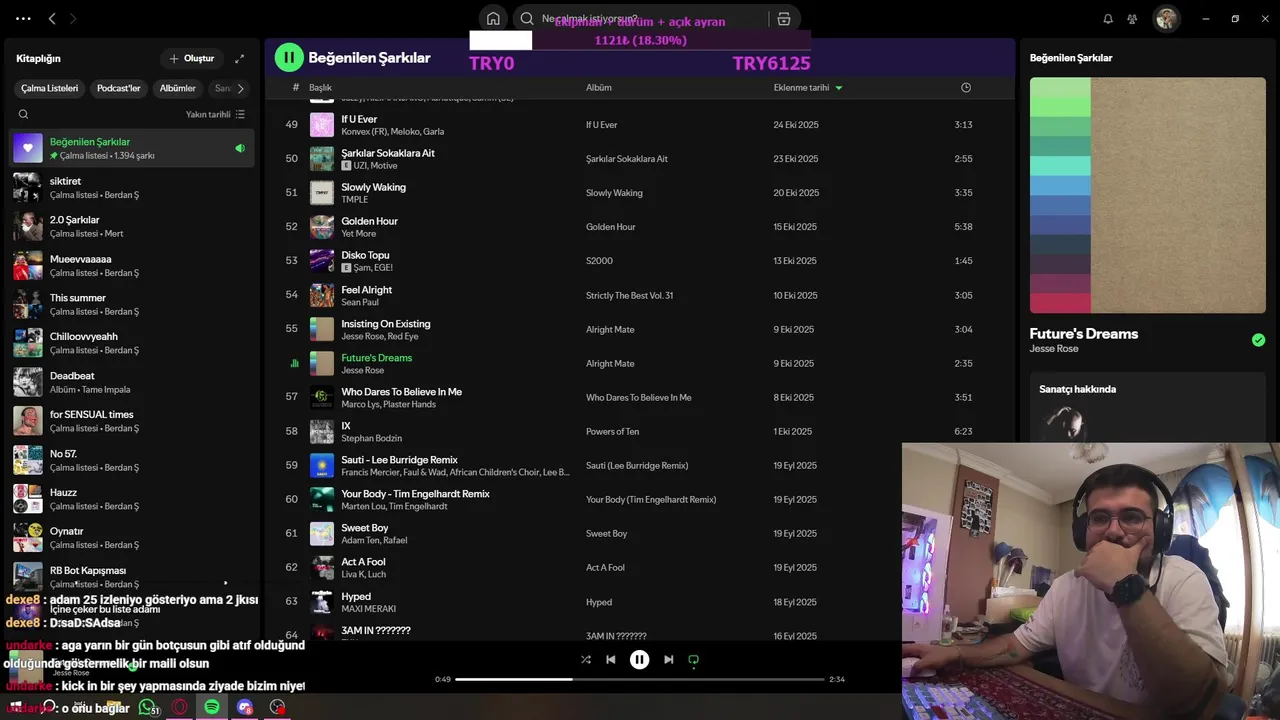The image size is (1280, 720).
Task: Sort by Albüm column header
Action: pyautogui.click(x=599, y=87)
